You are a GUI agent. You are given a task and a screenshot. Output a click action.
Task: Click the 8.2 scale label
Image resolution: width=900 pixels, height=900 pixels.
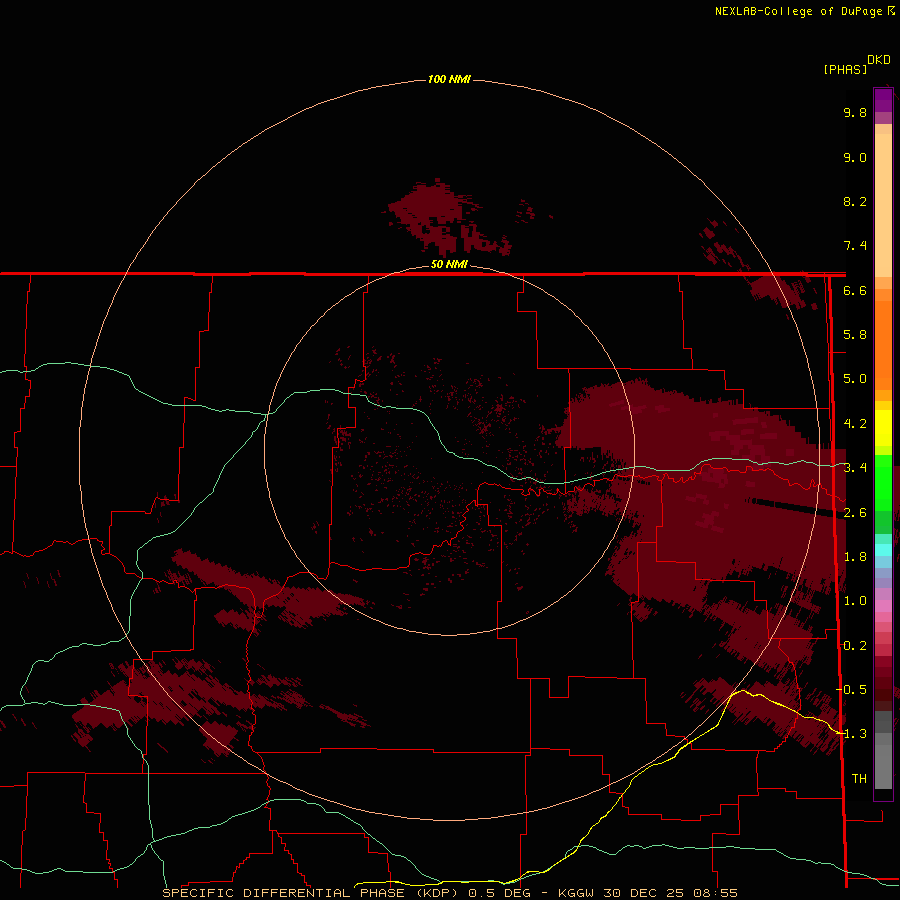pos(855,202)
